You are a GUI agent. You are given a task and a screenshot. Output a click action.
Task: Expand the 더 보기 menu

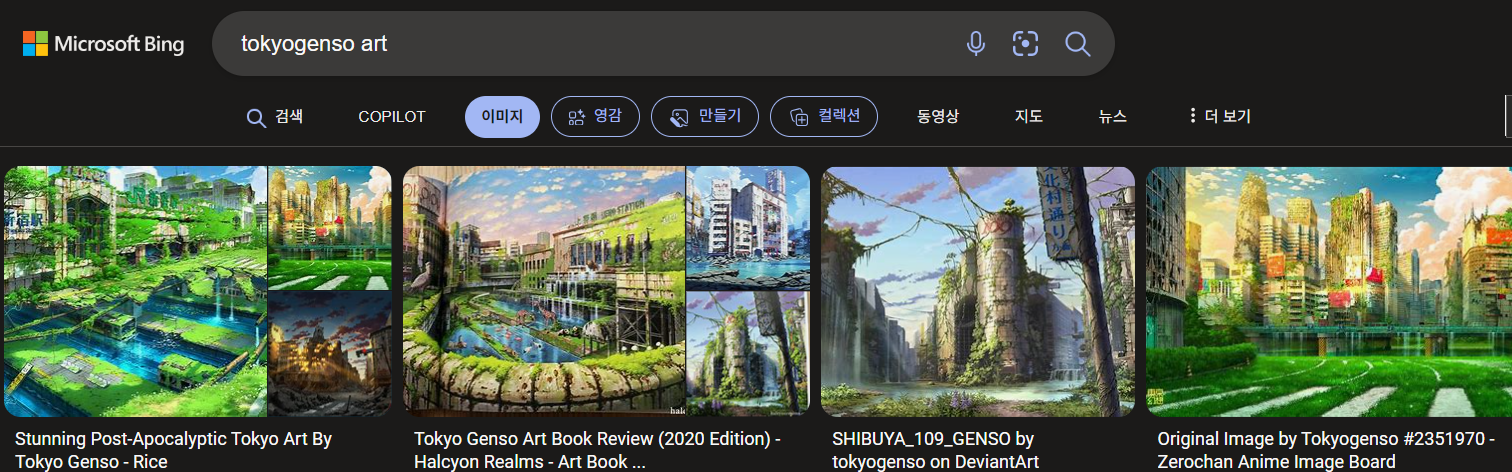(x=1219, y=117)
